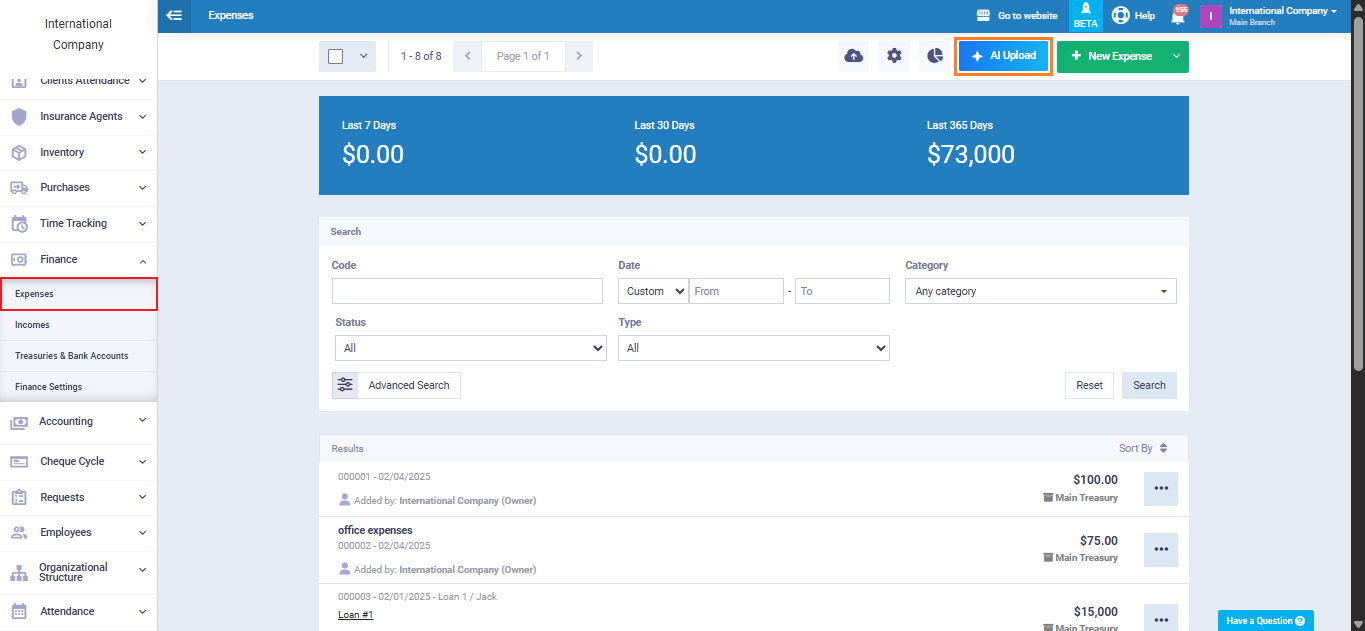Open the Status dropdown set to All
This screenshot has width=1365, height=631.
pyautogui.click(x=470, y=348)
